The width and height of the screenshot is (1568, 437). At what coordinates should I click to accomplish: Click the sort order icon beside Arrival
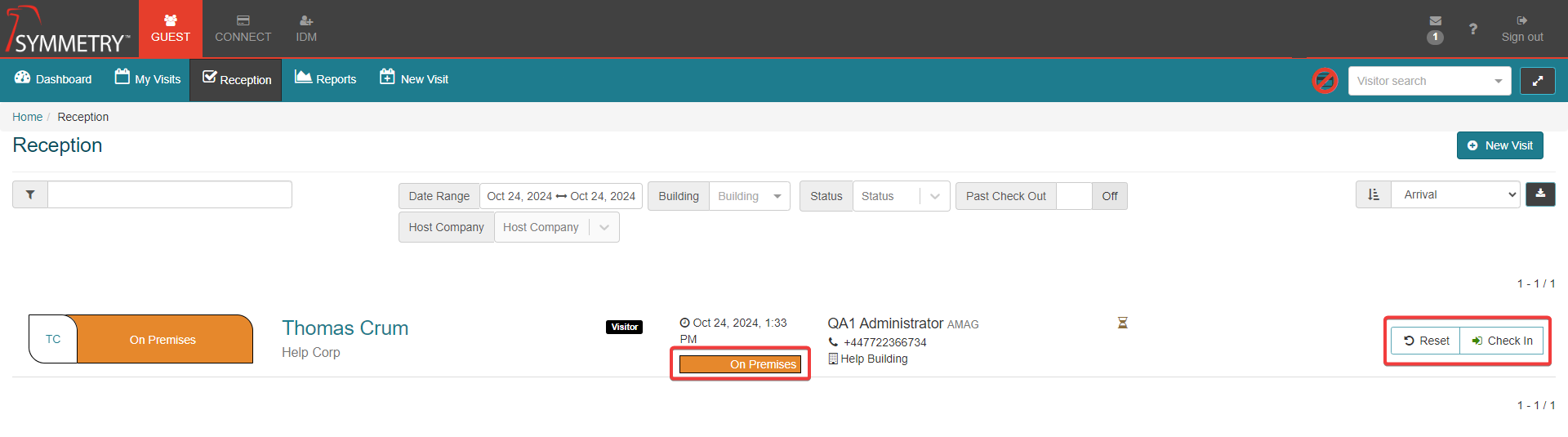[1373, 195]
